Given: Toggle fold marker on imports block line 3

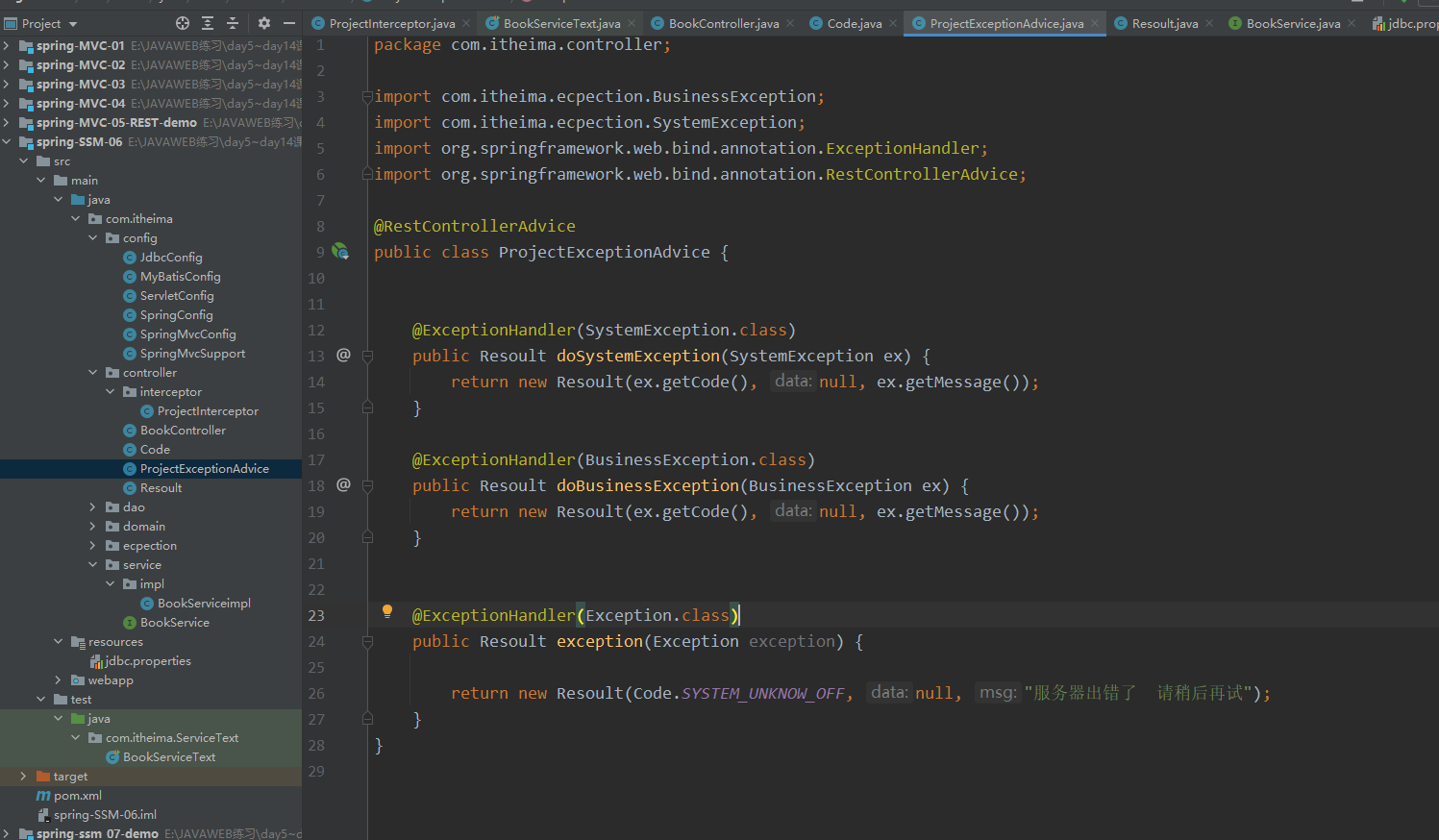Looking at the screenshot, I should (x=367, y=97).
